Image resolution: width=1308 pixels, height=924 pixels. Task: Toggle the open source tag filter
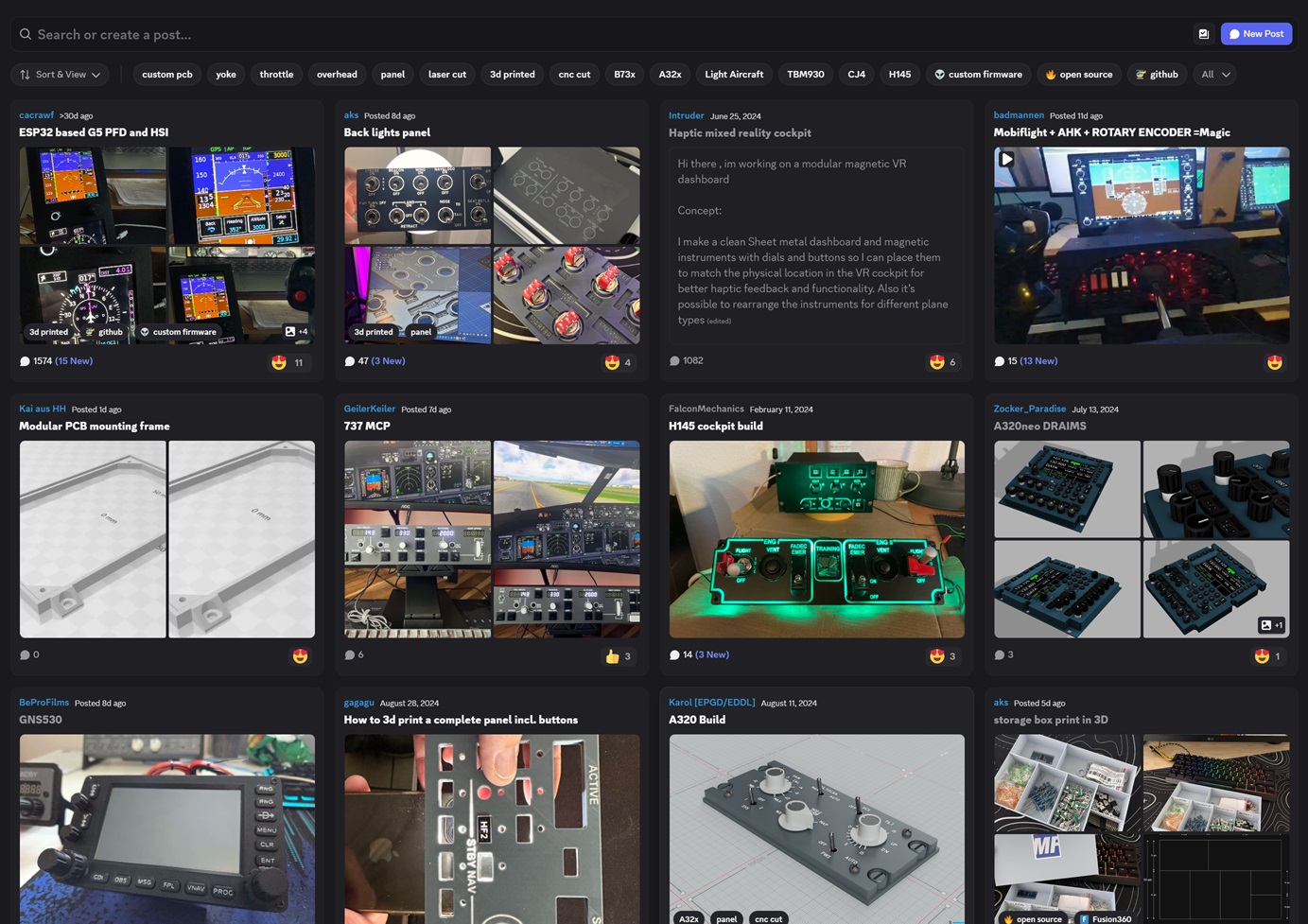click(1078, 75)
